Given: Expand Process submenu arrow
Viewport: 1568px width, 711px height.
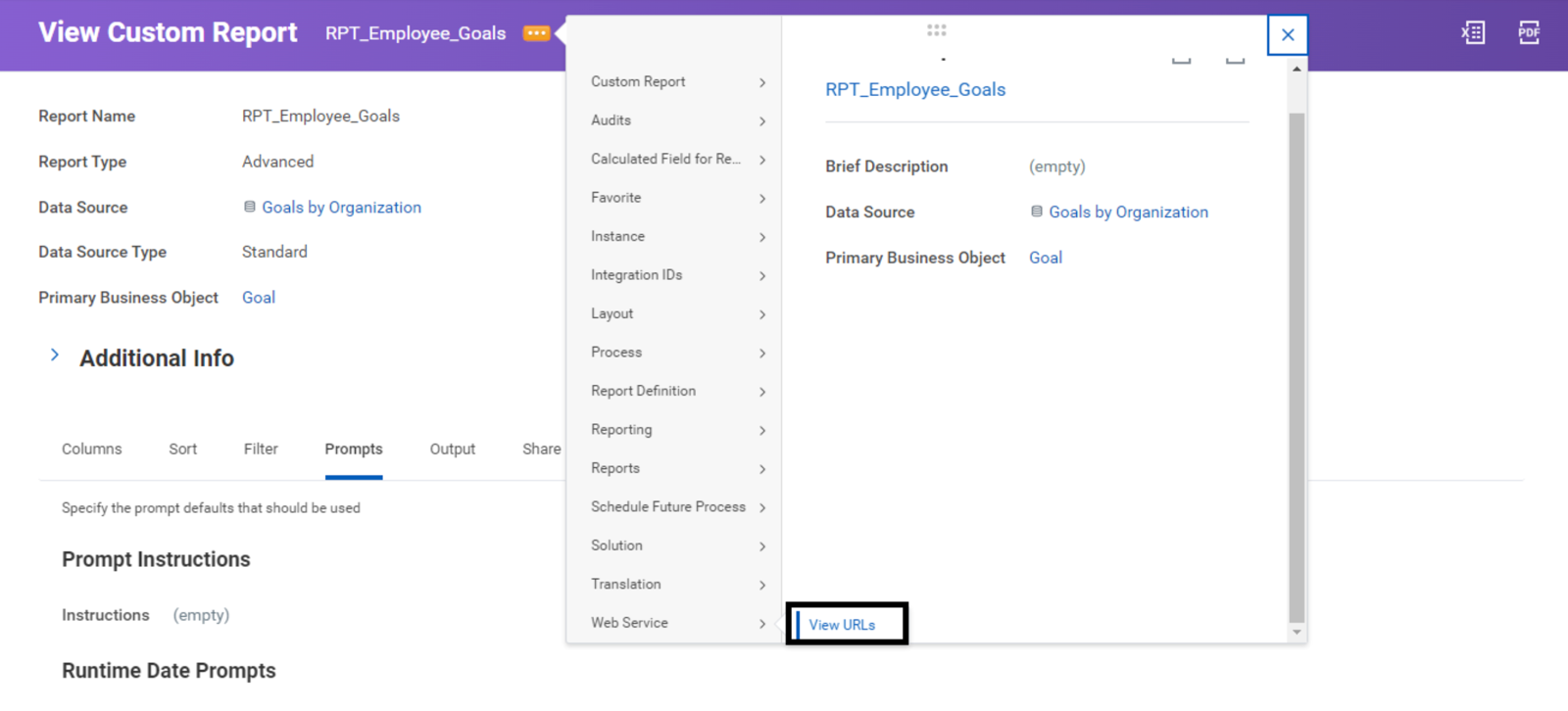Looking at the screenshot, I should 762,353.
